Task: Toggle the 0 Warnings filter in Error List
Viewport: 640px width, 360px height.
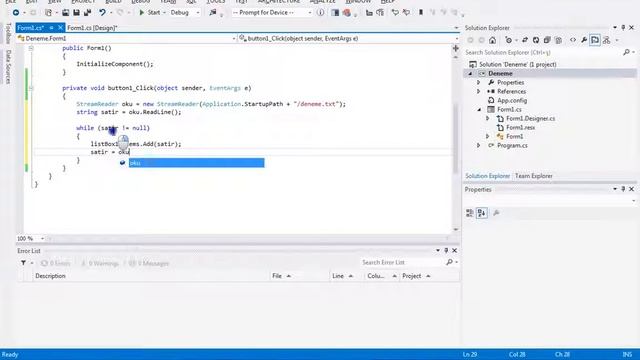Action: (100, 263)
